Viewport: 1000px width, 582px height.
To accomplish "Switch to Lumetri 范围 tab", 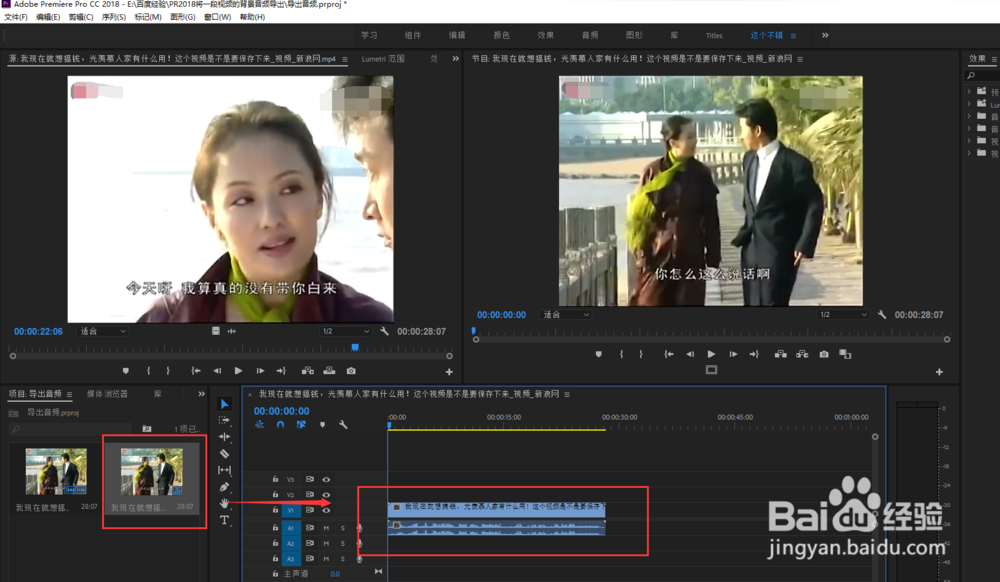I will click(383, 59).
